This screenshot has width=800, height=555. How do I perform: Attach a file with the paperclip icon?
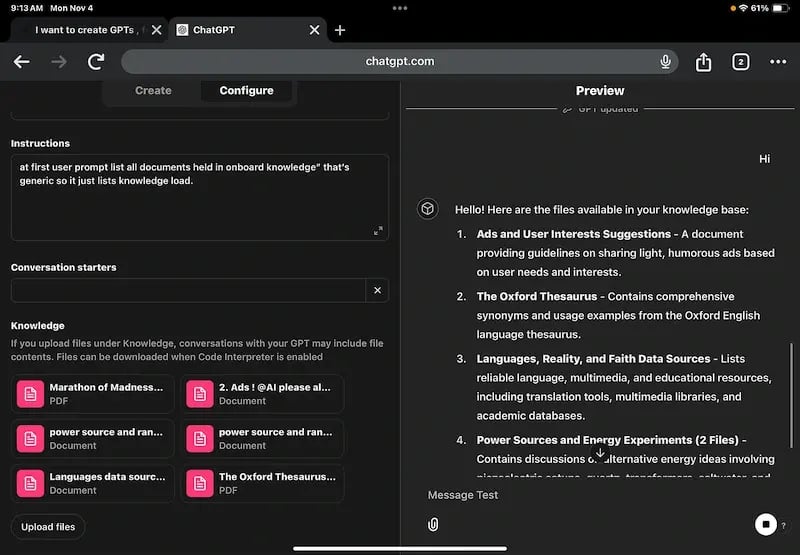(x=433, y=524)
